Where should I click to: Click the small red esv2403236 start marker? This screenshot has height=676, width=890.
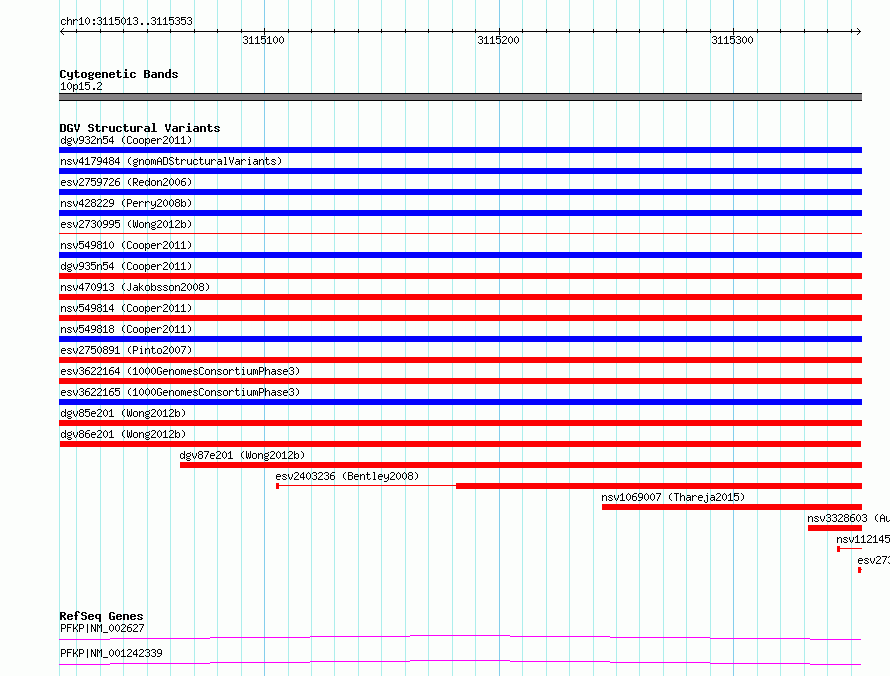click(278, 486)
